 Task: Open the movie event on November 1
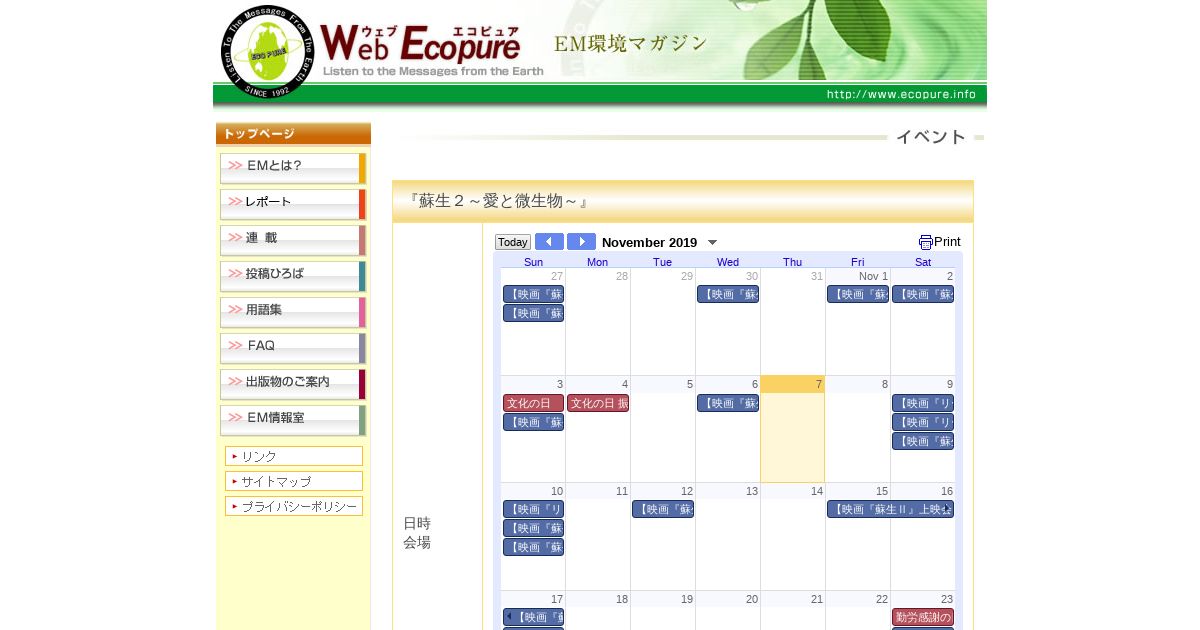pos(858,294)
